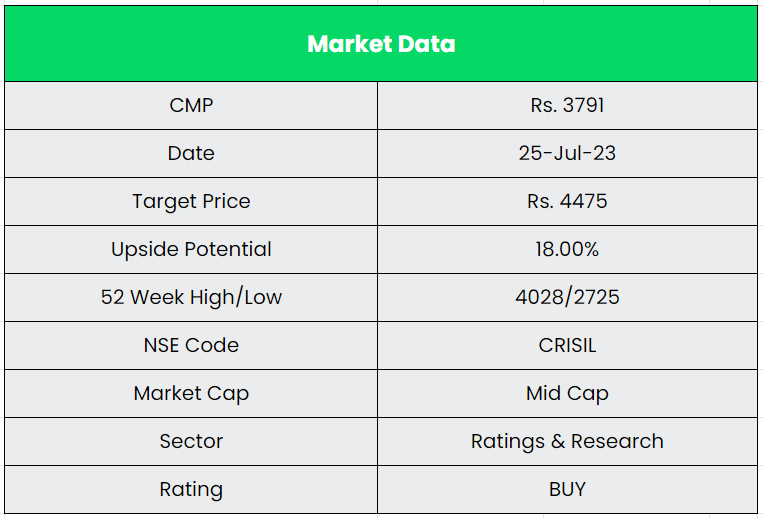The image size is (763, 518).
Task: Click the BUY rating value
Action: point(567,489)
